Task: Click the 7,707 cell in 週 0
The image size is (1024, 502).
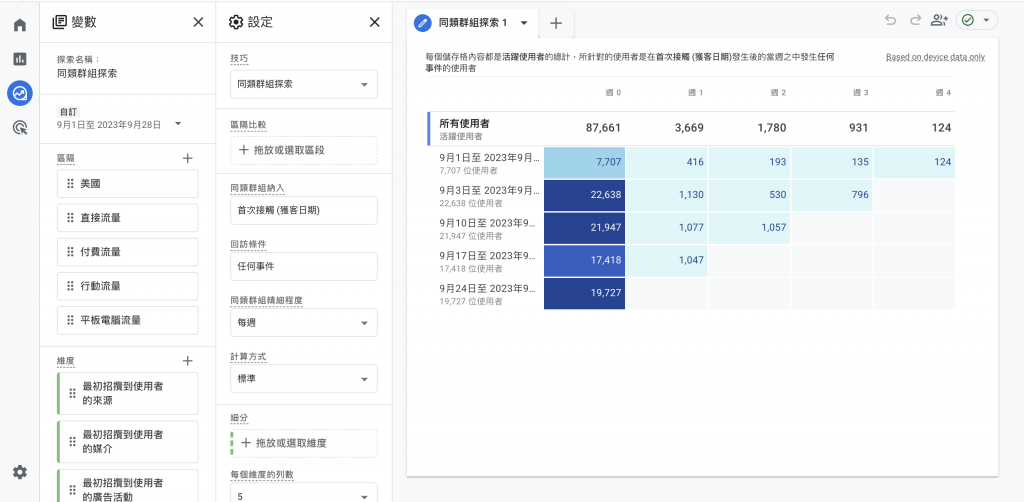Action: click(584, 162)
